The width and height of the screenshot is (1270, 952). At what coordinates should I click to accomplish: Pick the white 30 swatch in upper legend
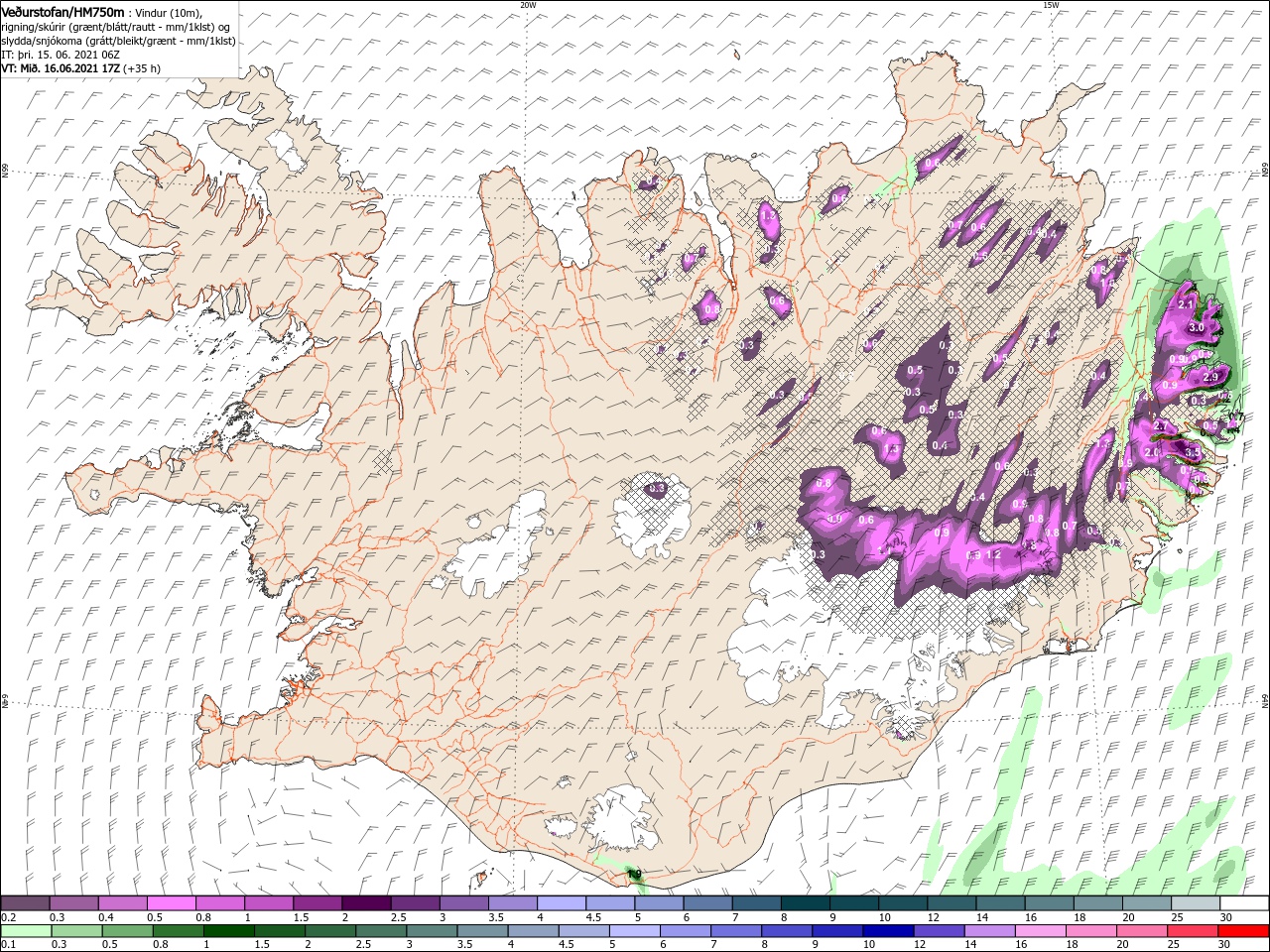click(x=1243, y=903)
